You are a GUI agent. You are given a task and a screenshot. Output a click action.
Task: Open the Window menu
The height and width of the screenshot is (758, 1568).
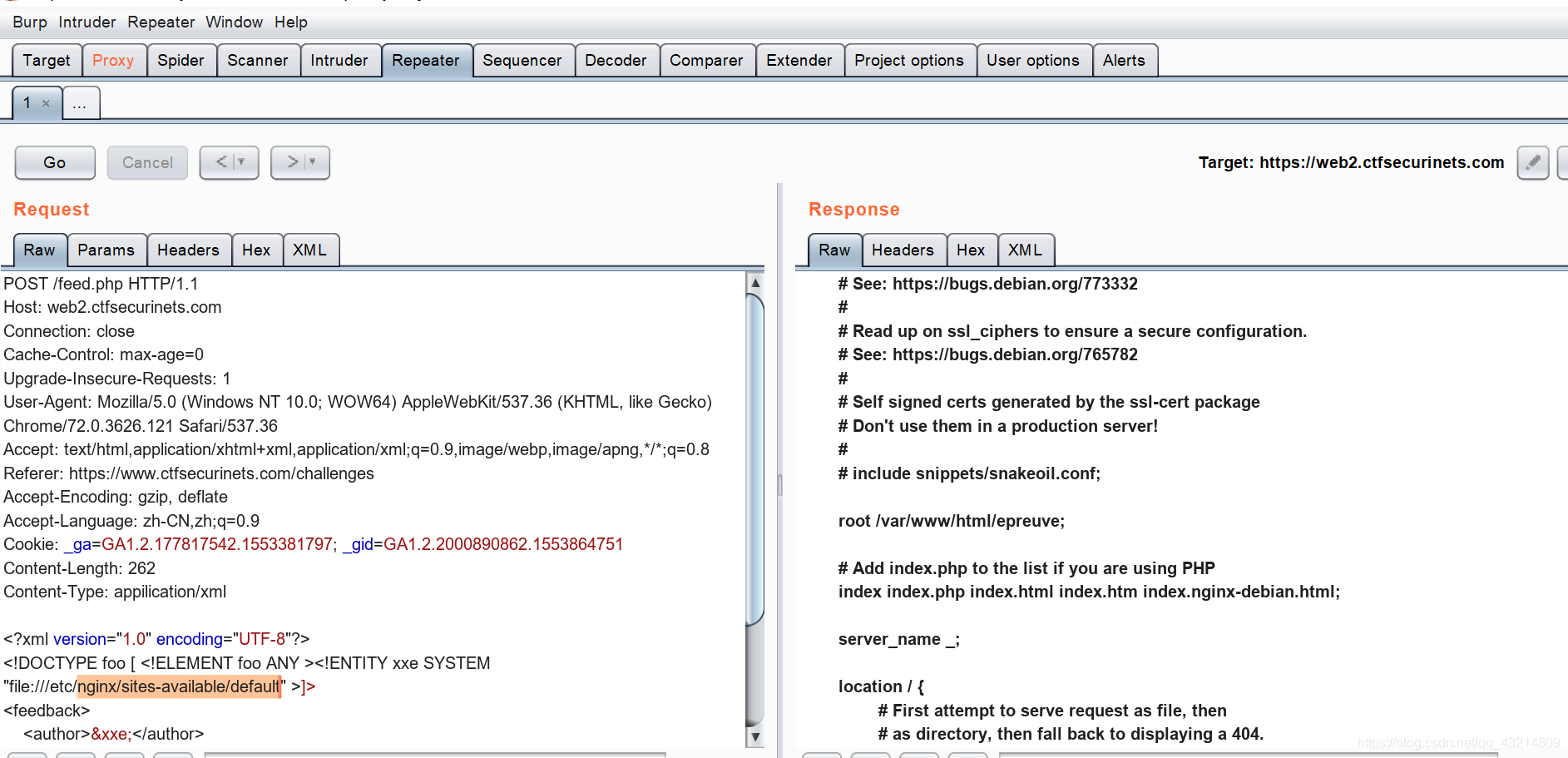(235, 22)
